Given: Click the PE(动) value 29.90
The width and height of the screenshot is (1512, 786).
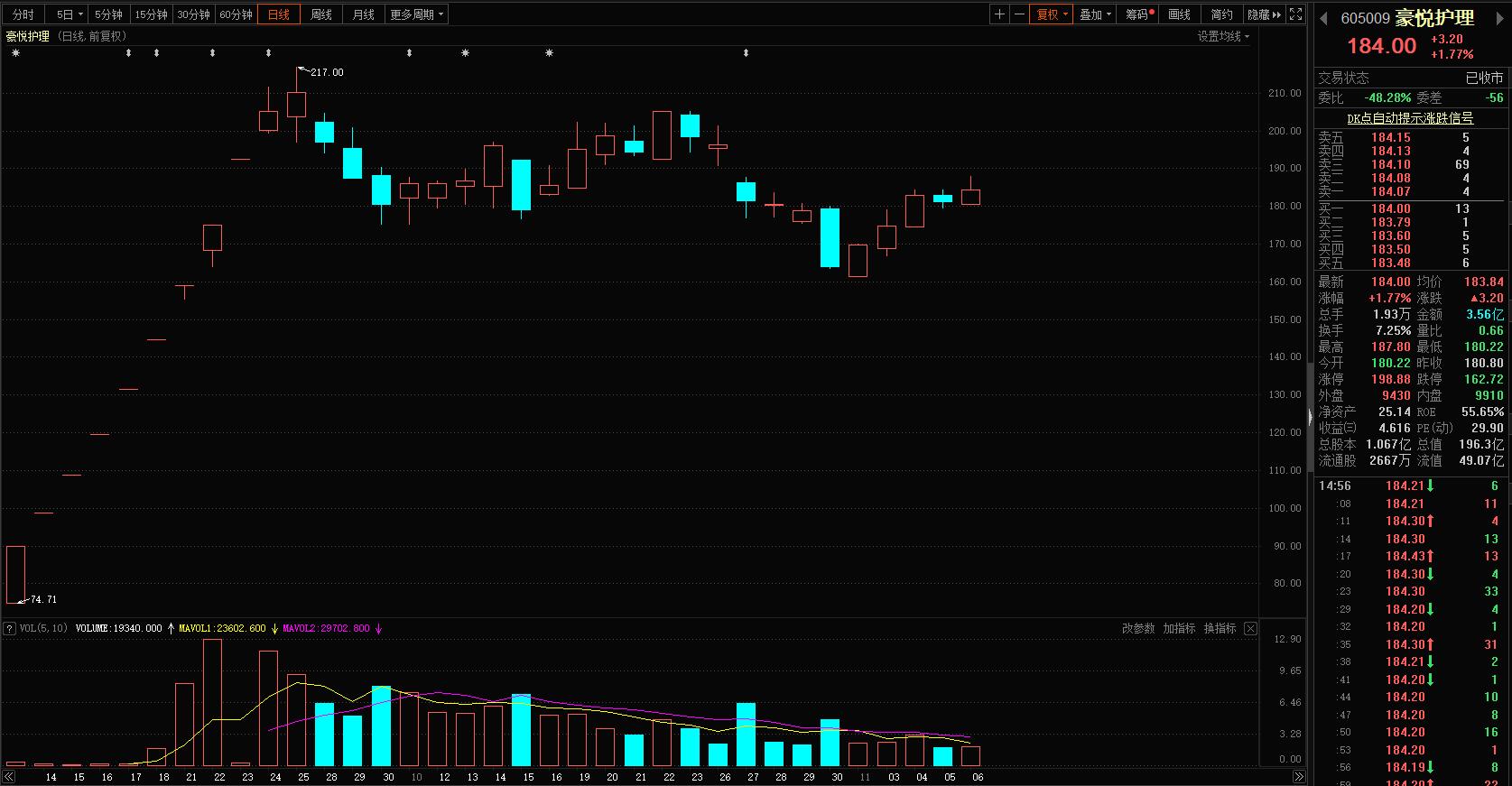Looking at the screenshot, I should [x=1488, y=428].
